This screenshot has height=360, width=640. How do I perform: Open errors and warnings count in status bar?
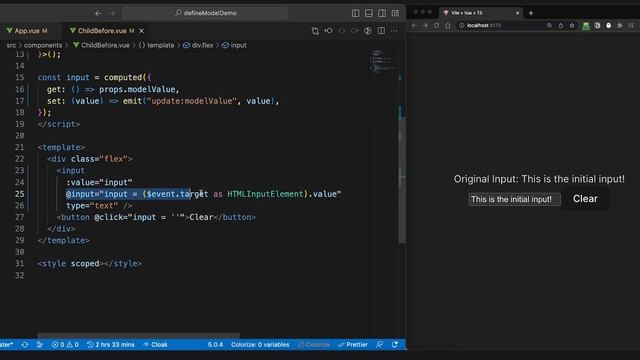point(65,344)
